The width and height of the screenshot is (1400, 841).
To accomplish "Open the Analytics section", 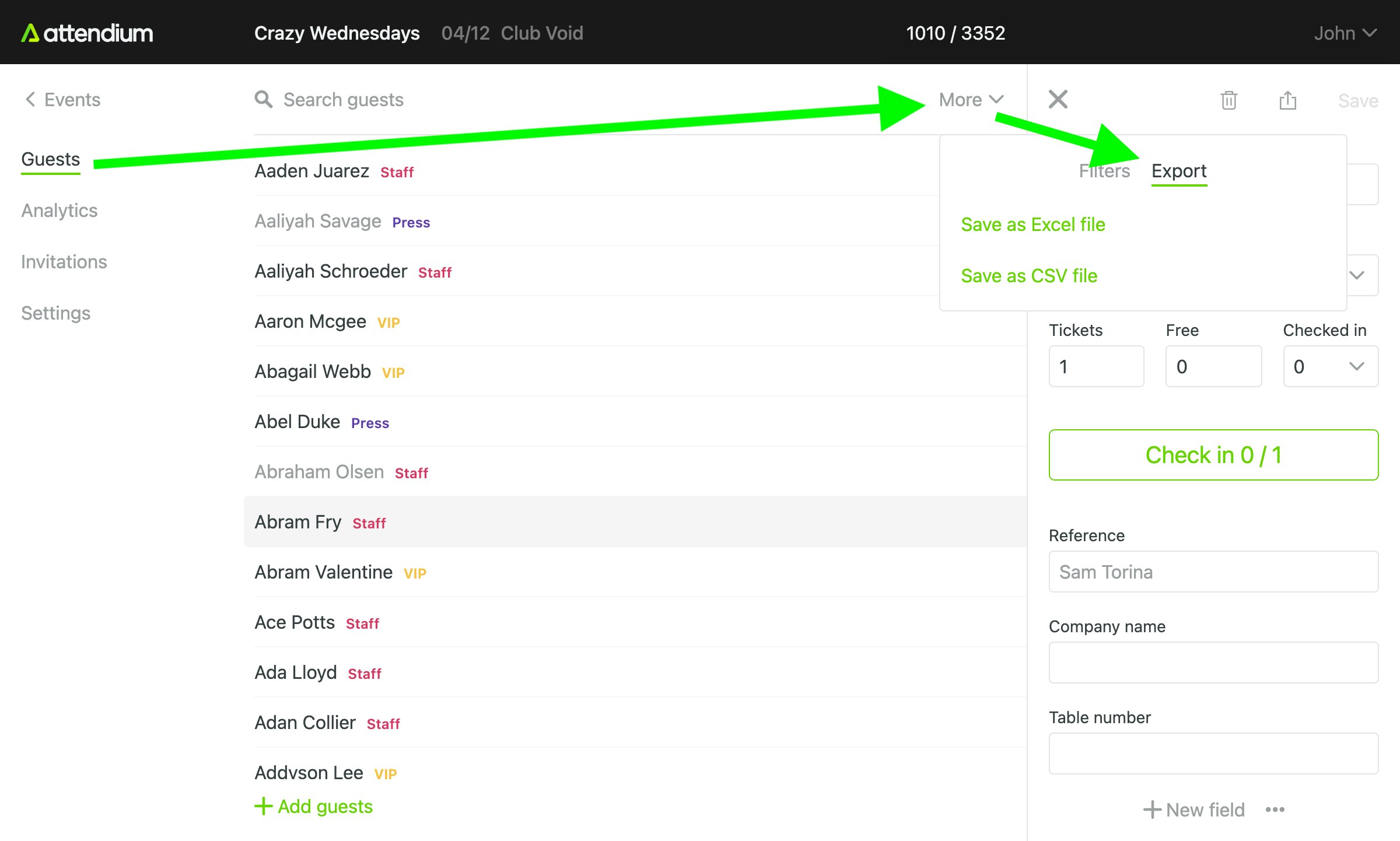I will point(60,211).
